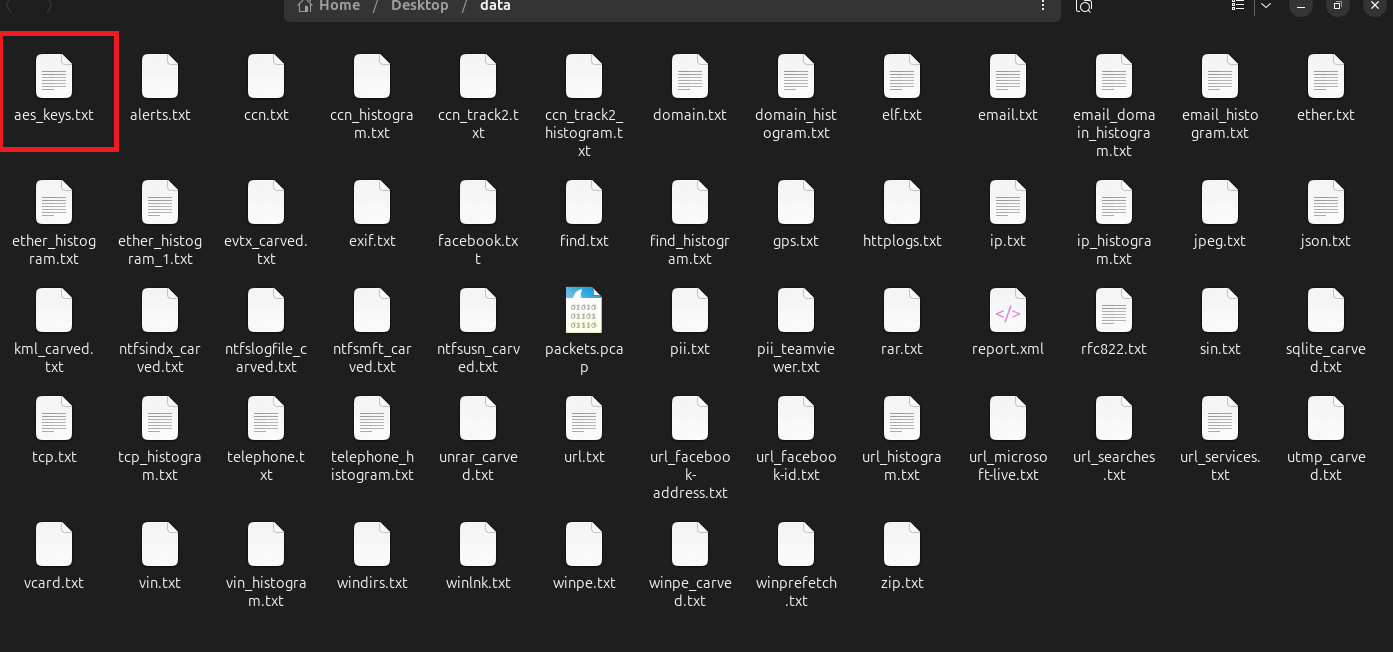The height and width of the screenshot is (652, 1393).
Task: Select the report.xml code file icon
Action: (x=1008, y=310)
